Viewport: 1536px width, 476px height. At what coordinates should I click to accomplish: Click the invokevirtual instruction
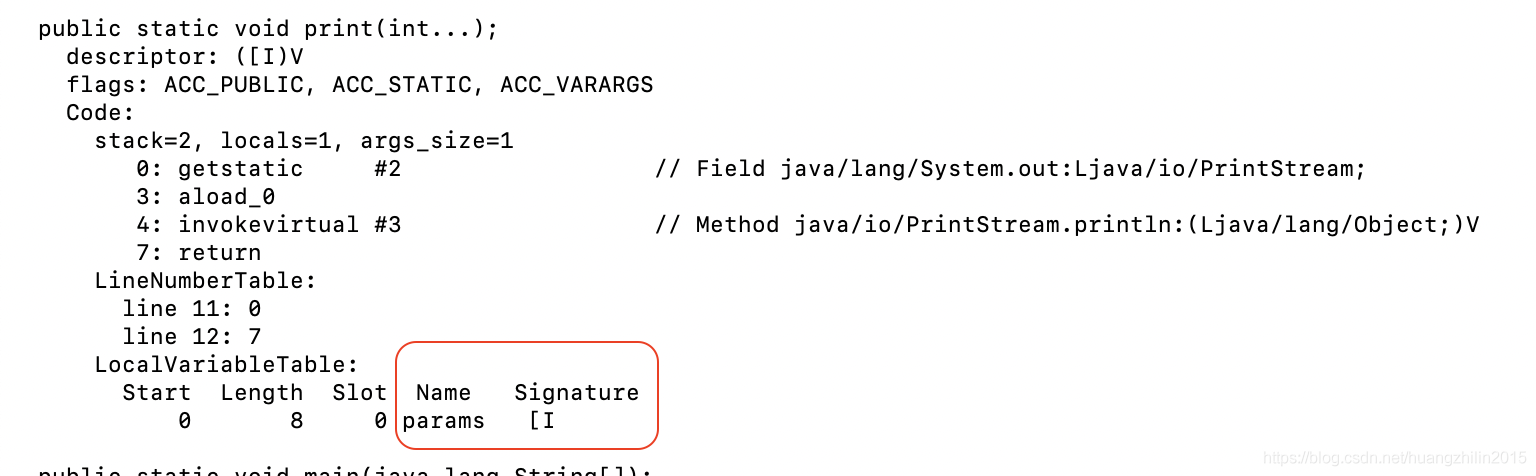coord(268,225)
